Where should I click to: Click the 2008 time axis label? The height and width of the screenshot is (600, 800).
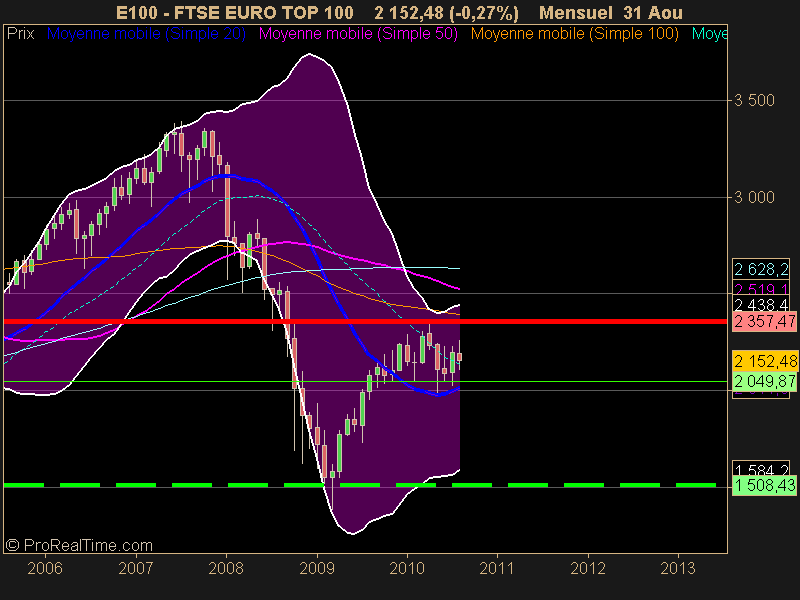(226, 568)
